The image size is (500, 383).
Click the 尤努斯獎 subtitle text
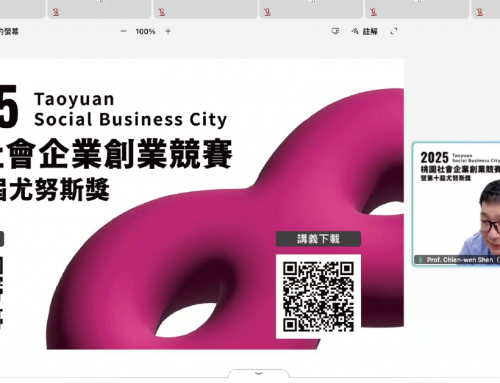(x=59, y=189)
